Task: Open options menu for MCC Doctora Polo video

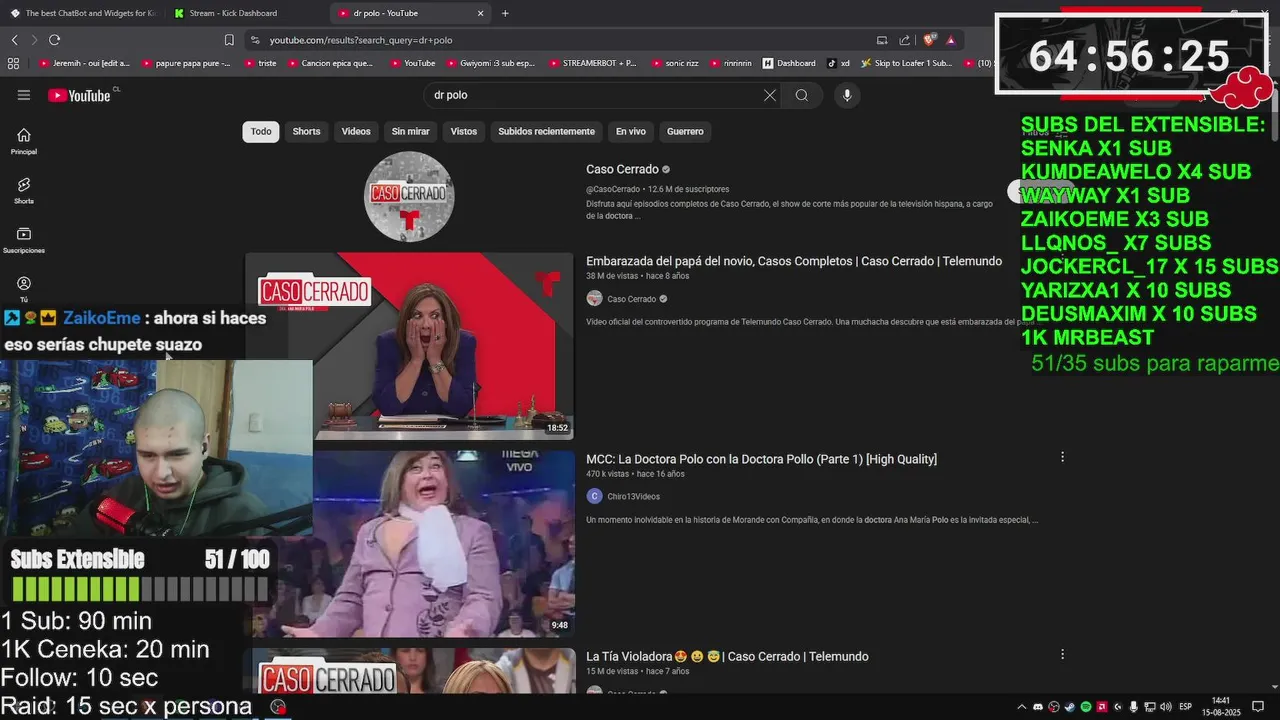Action: [x=1062, y=457]
